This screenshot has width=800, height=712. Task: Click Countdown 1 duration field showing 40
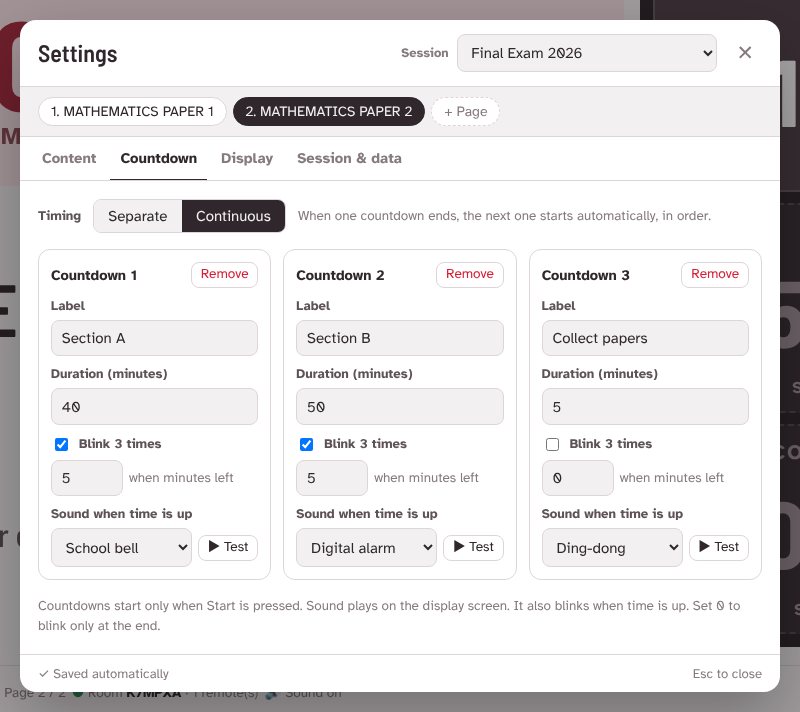[154, 406]
